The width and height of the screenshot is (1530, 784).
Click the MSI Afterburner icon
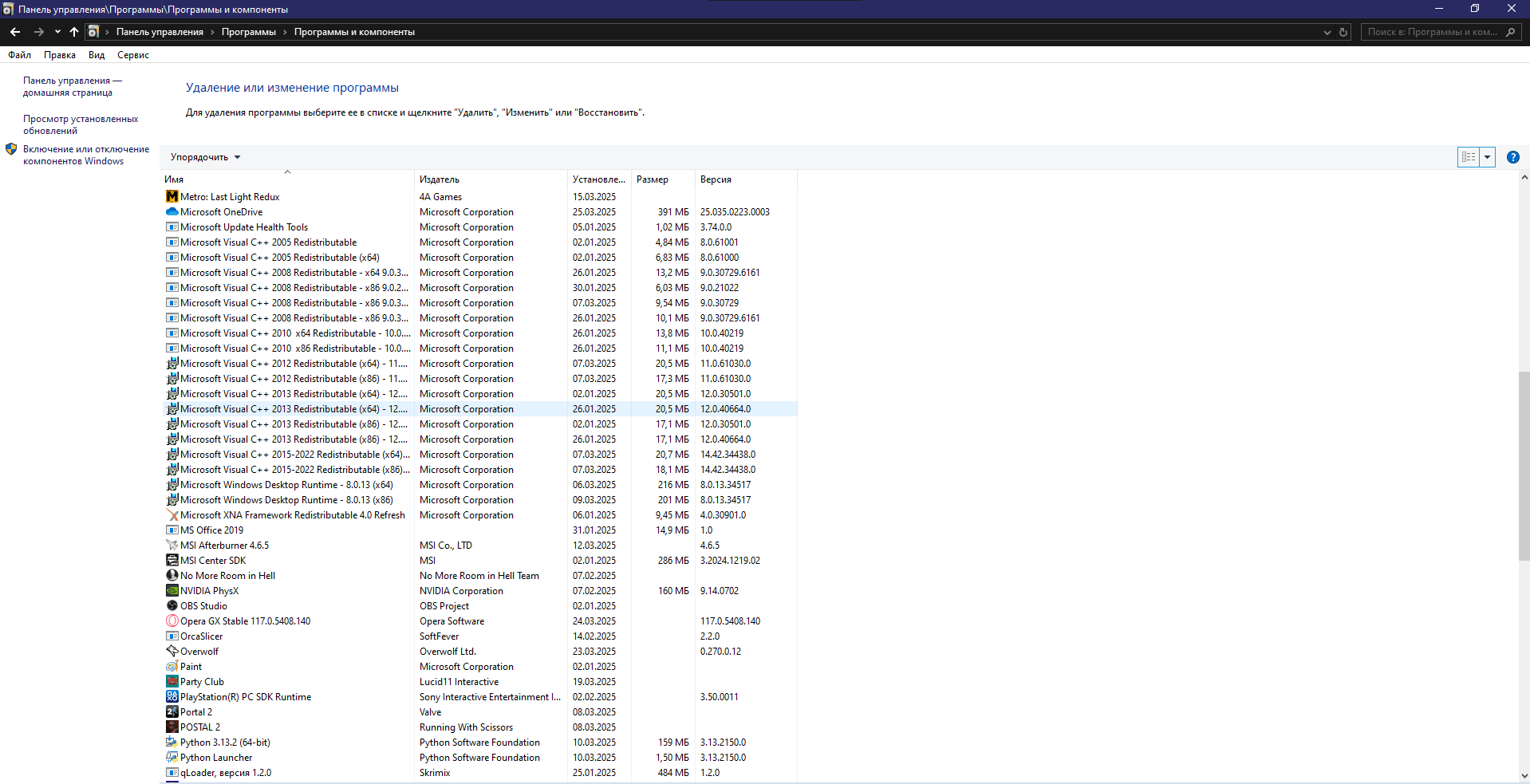click(172, 546)
